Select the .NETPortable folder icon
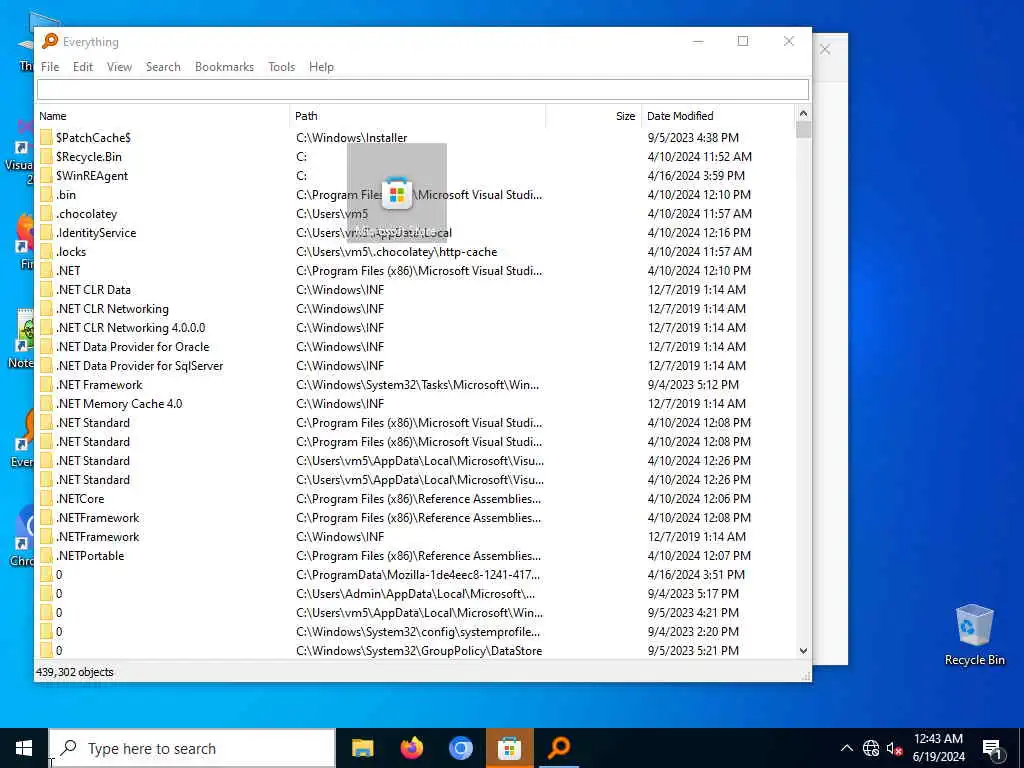The width and height of the screenshot is (1024, 768). pos(46,556)
